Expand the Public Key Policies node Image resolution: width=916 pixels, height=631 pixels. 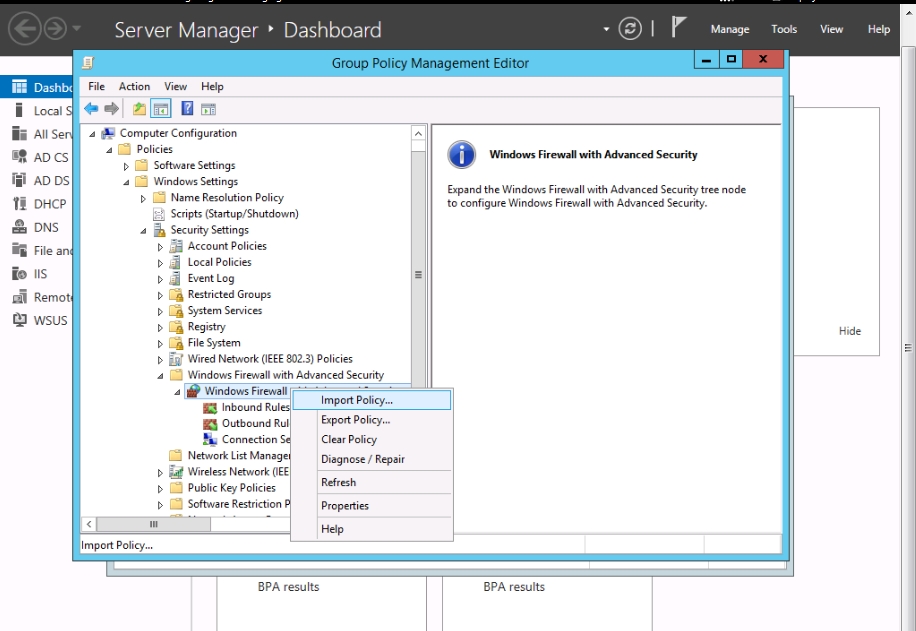[x=159, y=488]
